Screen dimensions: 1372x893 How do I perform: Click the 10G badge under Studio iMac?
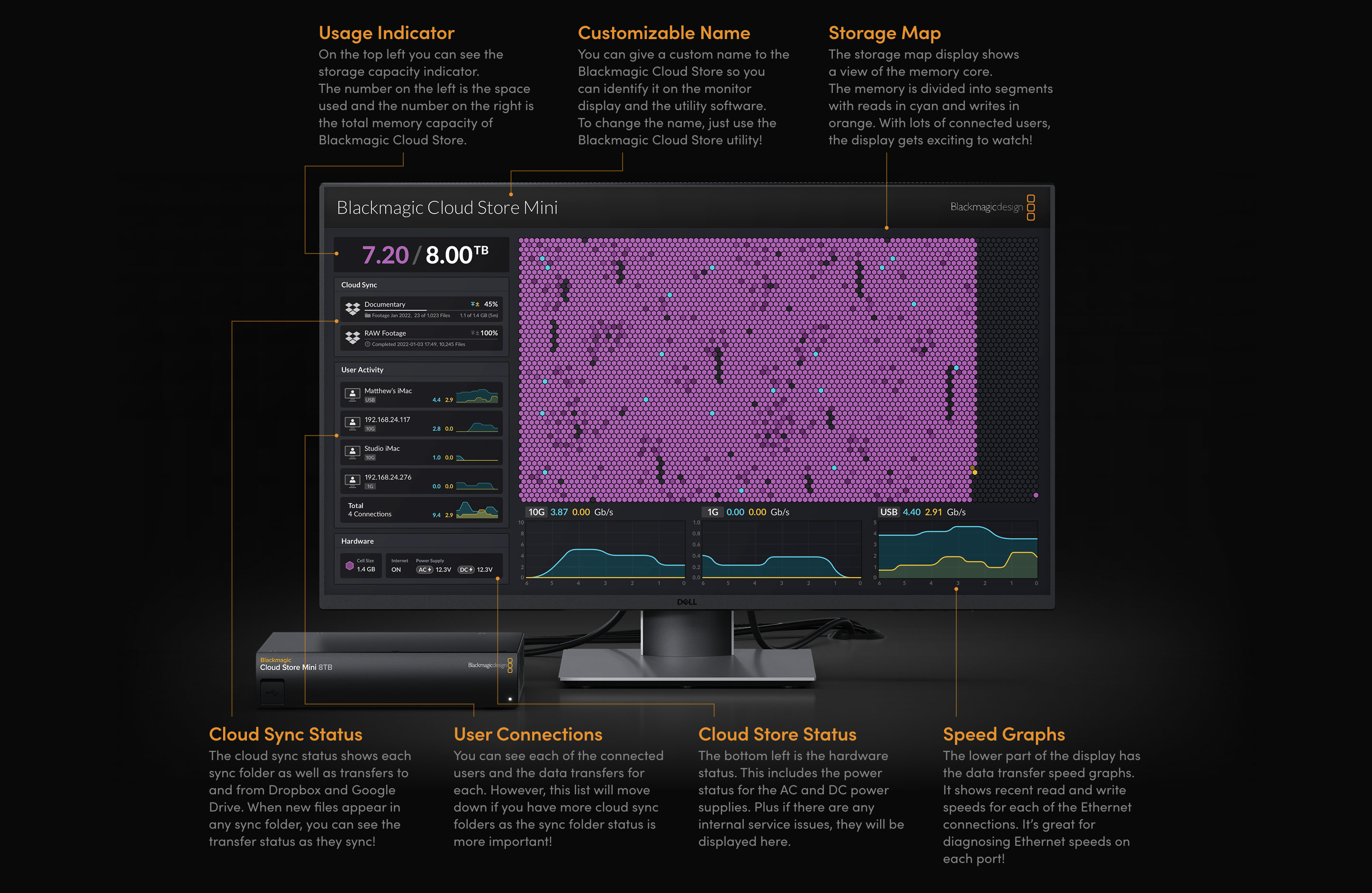click(370, 457)
